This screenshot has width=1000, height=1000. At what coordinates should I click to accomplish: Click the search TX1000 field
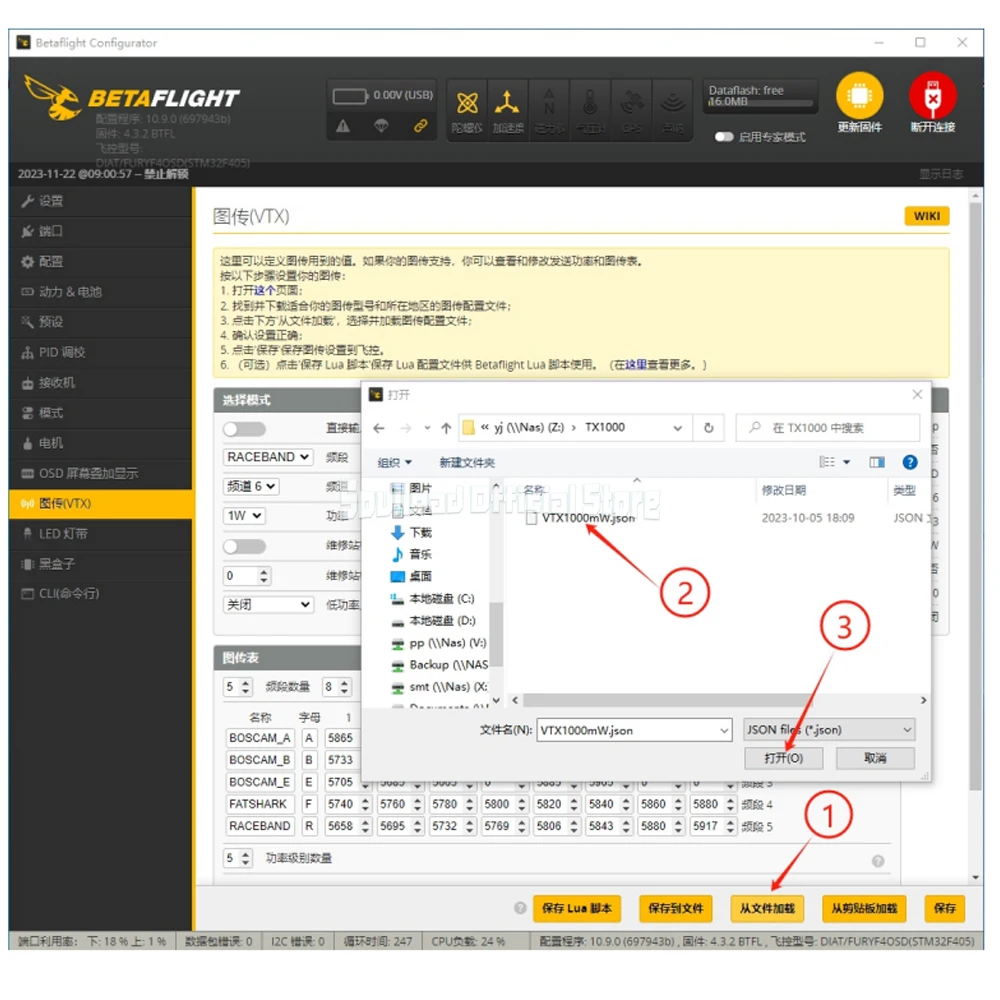coord(827,428)
